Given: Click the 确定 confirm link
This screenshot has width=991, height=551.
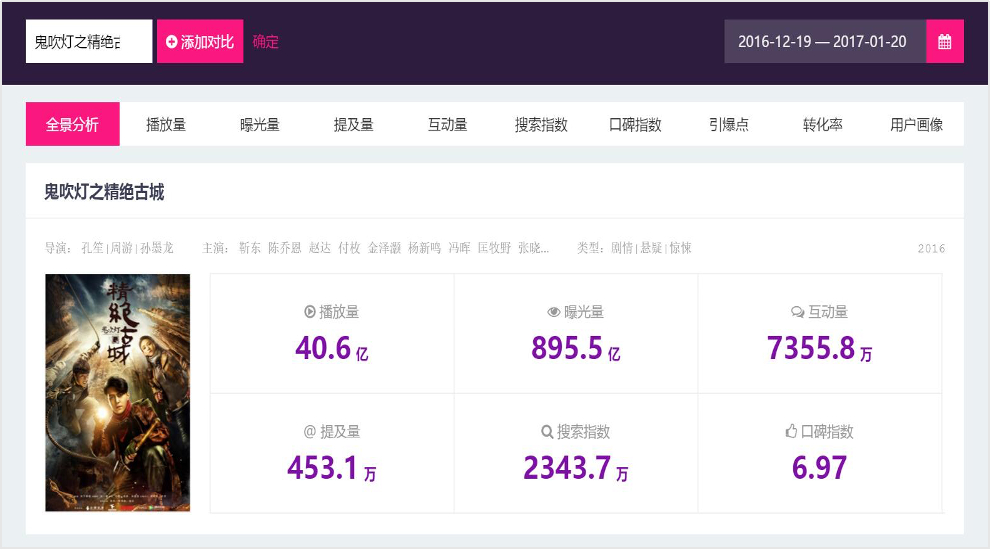Looking at the screenshot, I should pyautogui.click(x=266, y=42).
